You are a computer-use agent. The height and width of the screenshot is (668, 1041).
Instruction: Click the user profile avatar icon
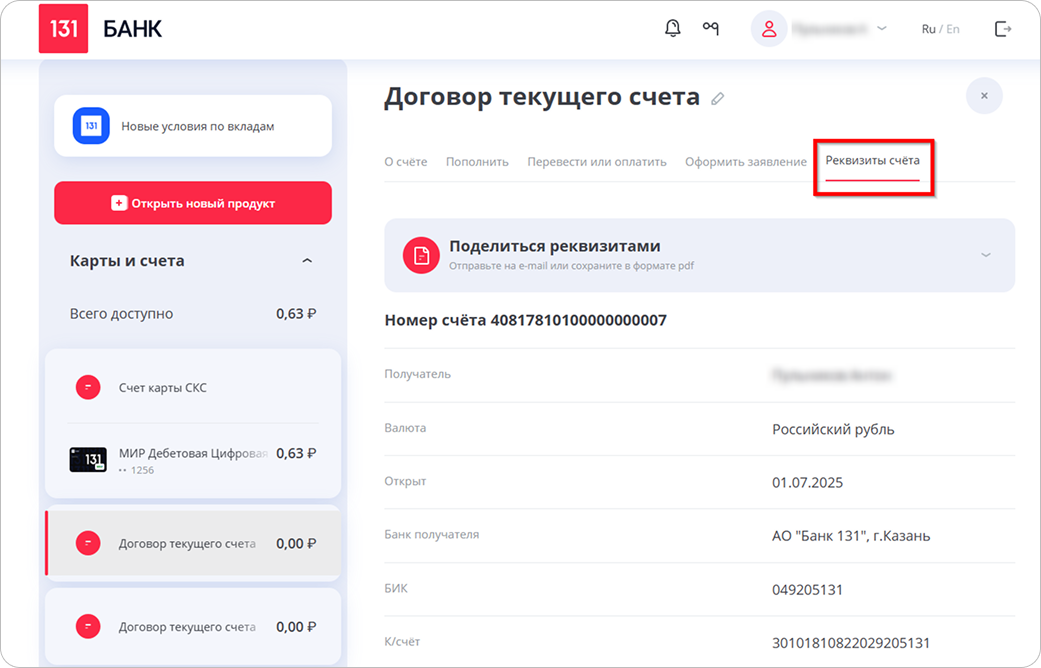click(769, 29)
